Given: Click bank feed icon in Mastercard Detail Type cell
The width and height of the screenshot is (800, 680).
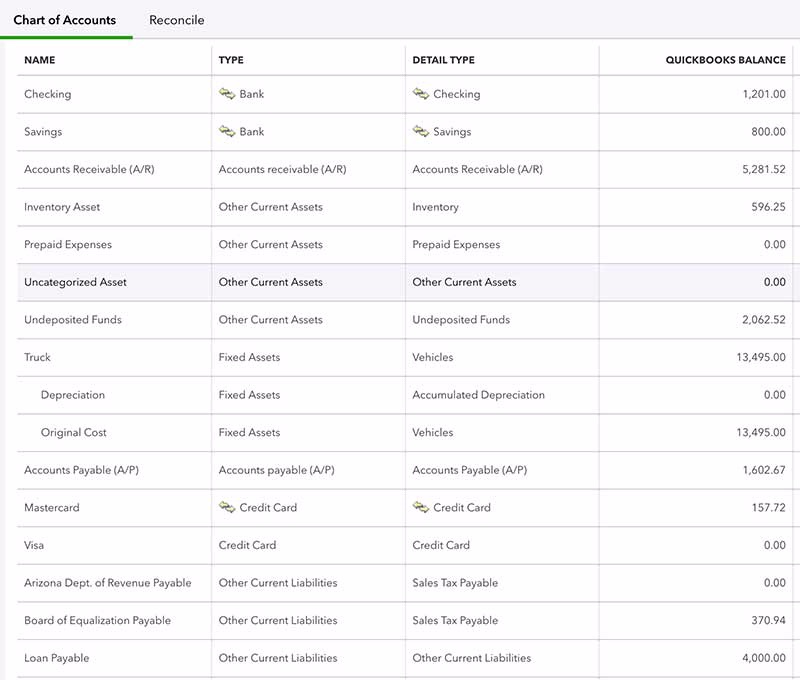Looking at the screenshot, I should coord(420,507).
